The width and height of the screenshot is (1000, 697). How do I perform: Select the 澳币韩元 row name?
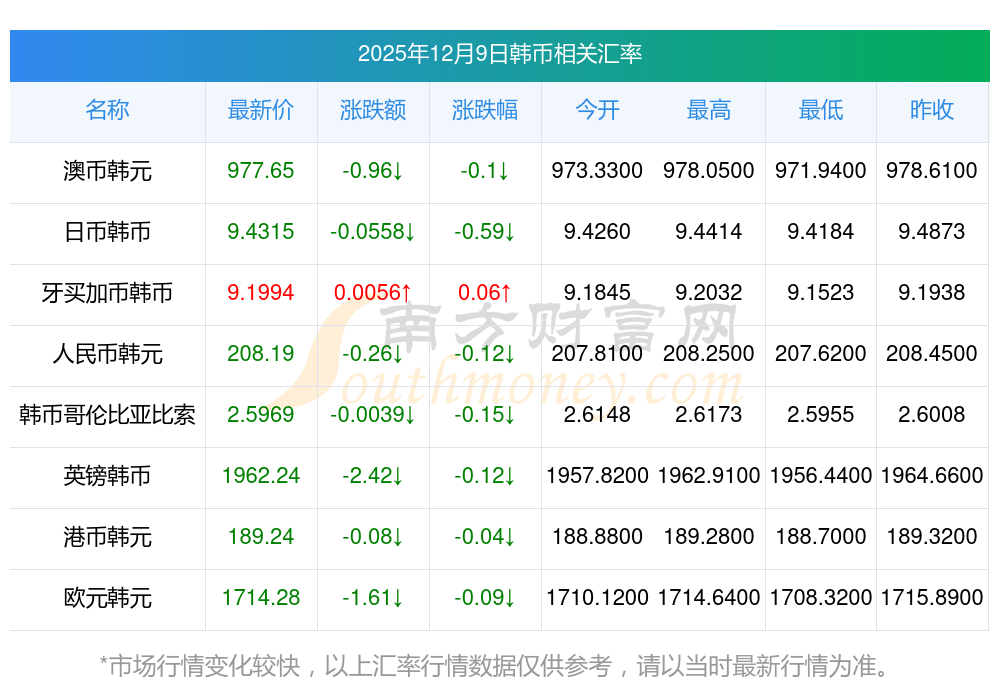(x=107, y=171)
